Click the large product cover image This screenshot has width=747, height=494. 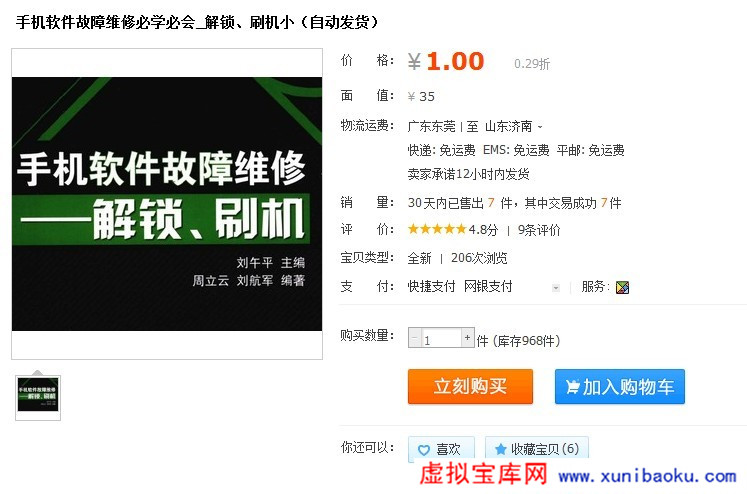pyautogui.click(x=167, y=204)
